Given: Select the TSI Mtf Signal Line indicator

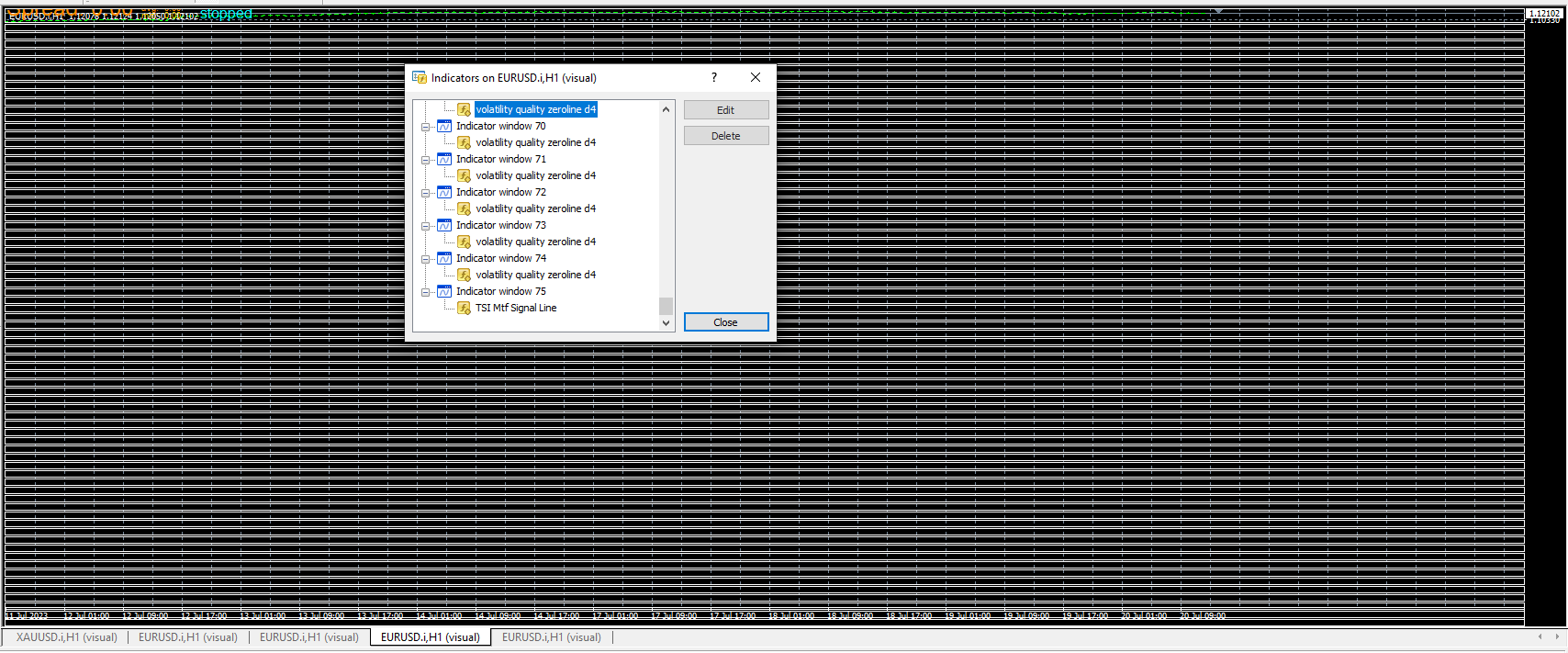Looking at the screenshot, I should [x=516, y=309].
